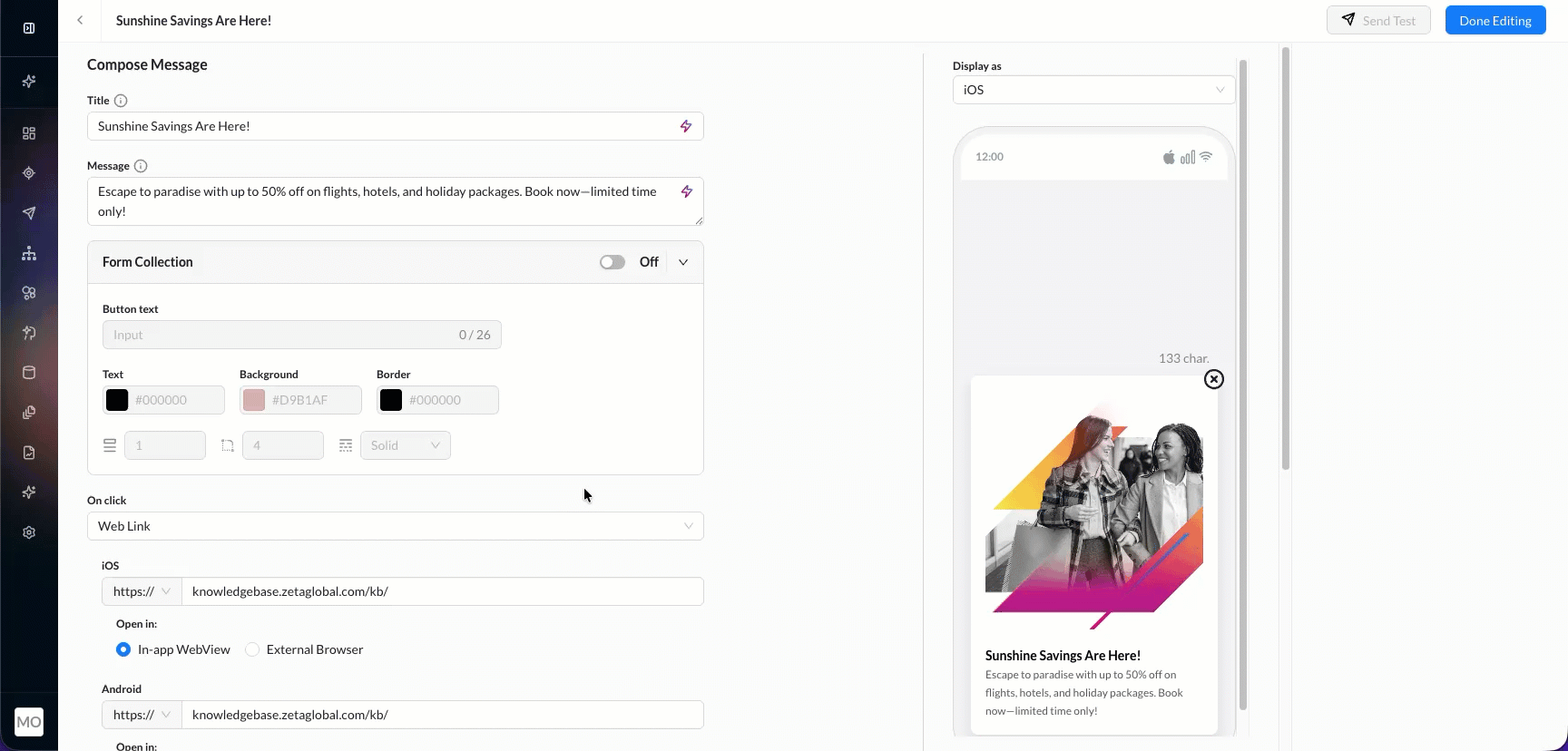Close the in-app message preview
1568x751 pixels.
coord(1213,379)
